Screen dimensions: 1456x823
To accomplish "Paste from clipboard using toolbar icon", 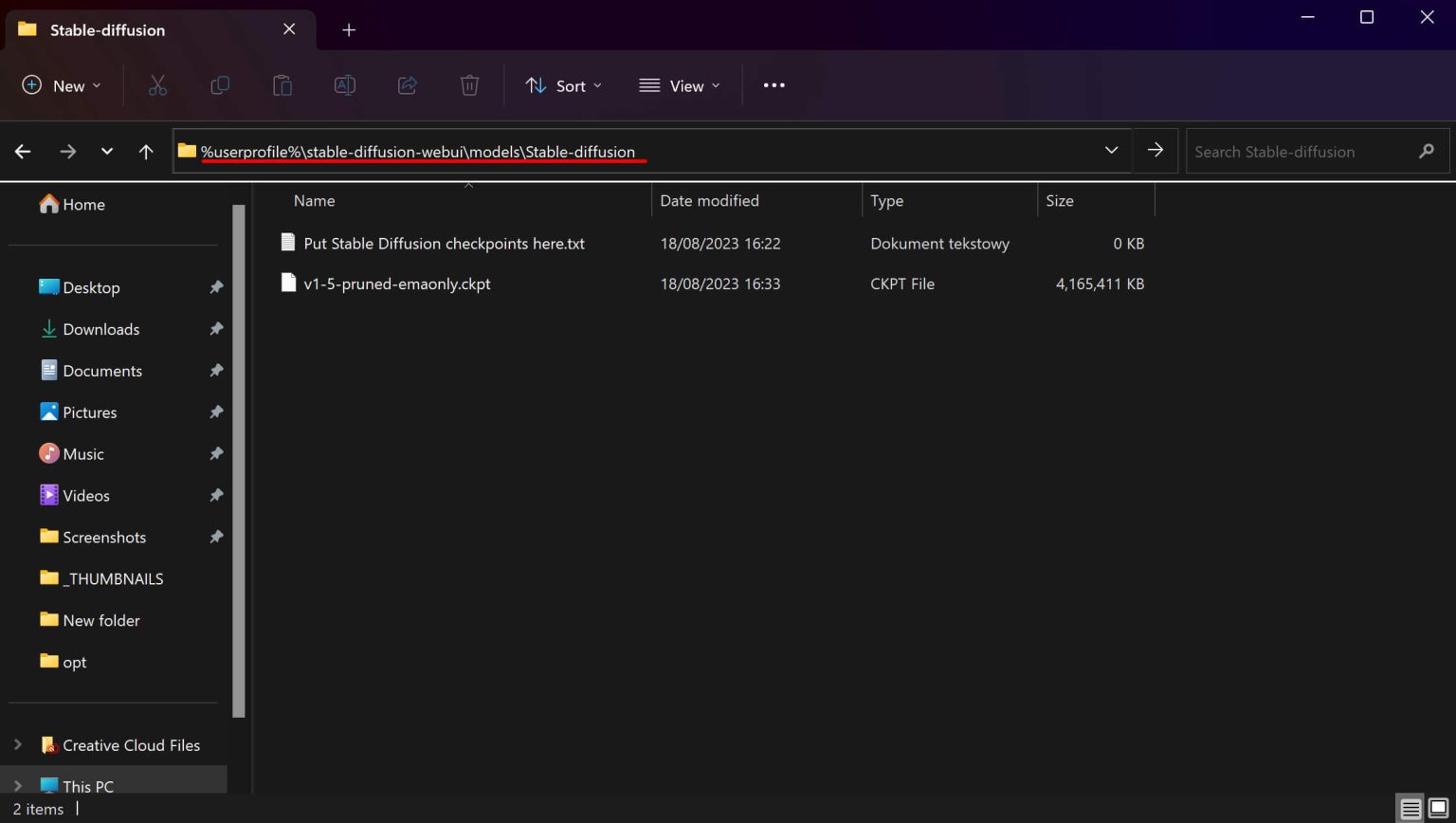I will pyautogui.click(x=282, y=85).
